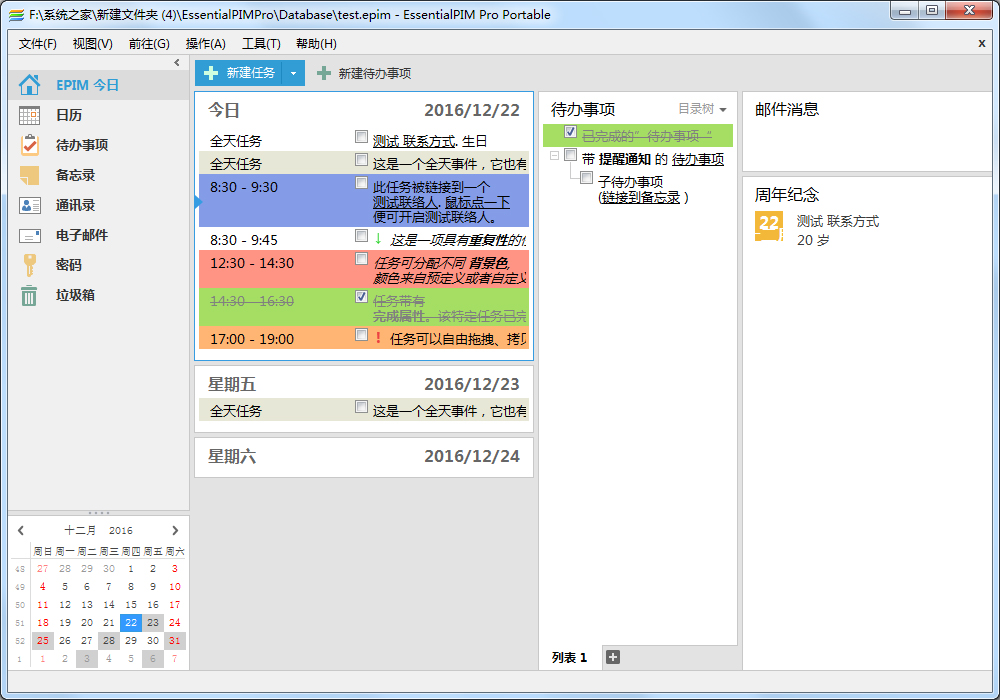Click 邮件消息 panel title
Screen dimensions: 1000x700
[787, 109]
